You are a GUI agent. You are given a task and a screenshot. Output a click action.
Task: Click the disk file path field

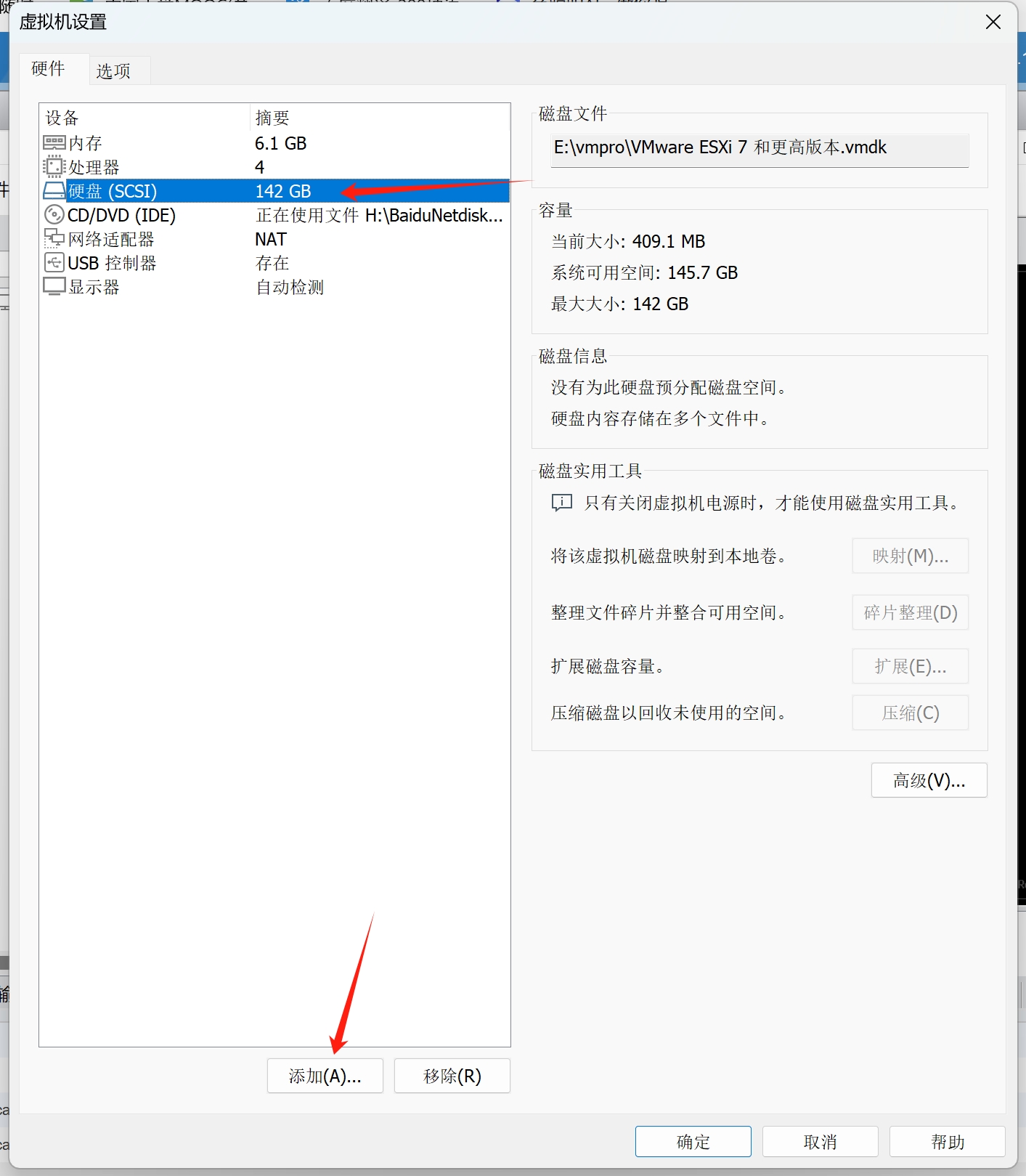click(x=760, y=148)
